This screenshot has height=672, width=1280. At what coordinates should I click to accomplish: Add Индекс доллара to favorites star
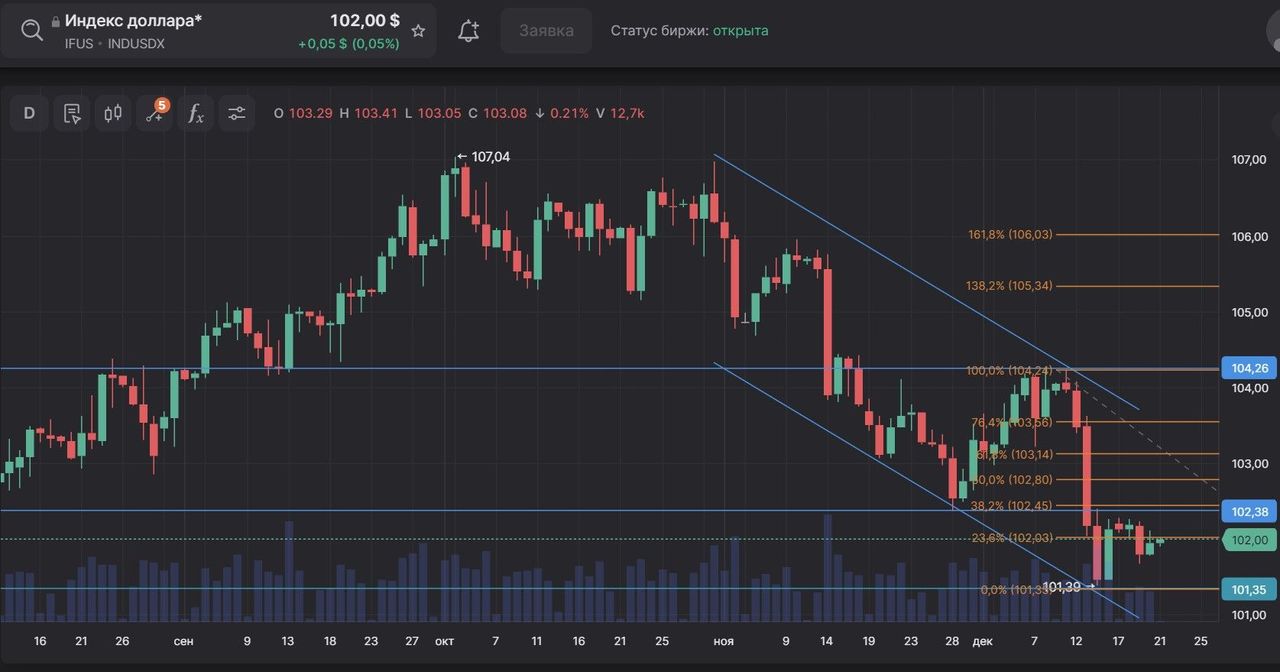point(419,31)
